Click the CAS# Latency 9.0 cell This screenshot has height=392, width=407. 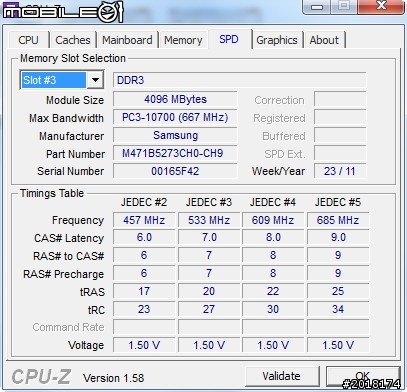[338, 237]
